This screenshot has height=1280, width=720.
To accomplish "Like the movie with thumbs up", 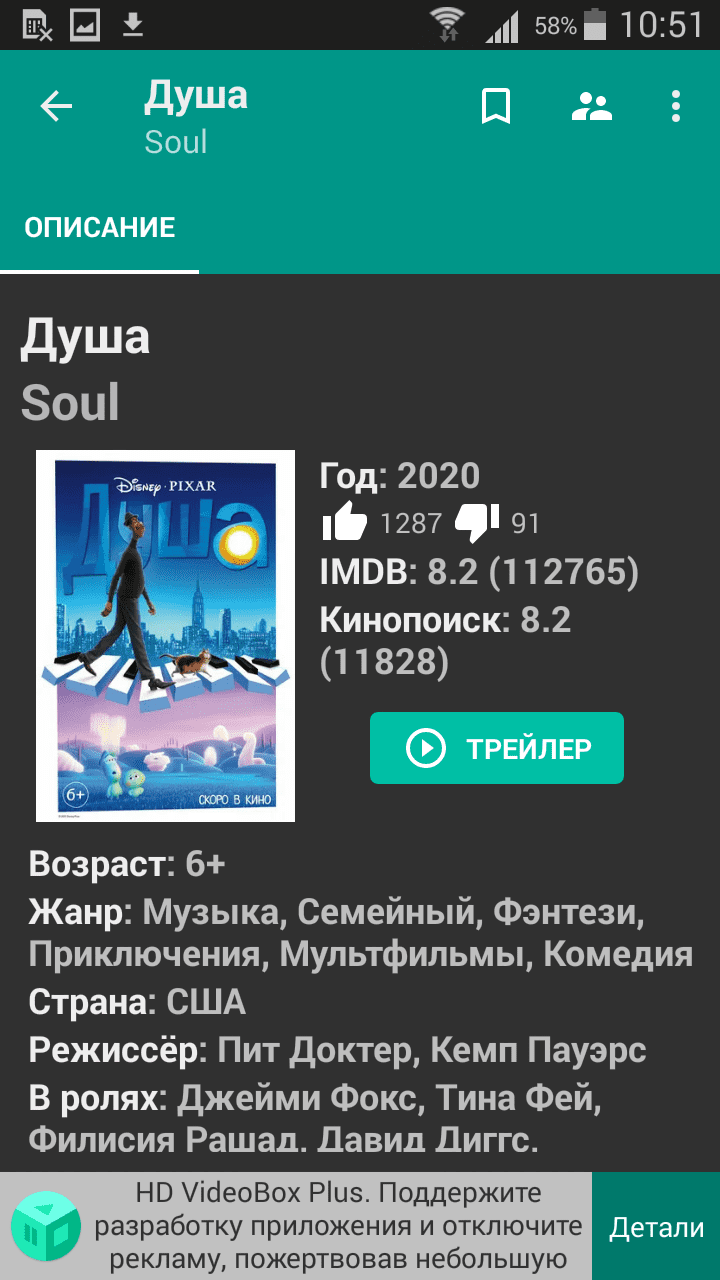I will (x=346, y=522).
